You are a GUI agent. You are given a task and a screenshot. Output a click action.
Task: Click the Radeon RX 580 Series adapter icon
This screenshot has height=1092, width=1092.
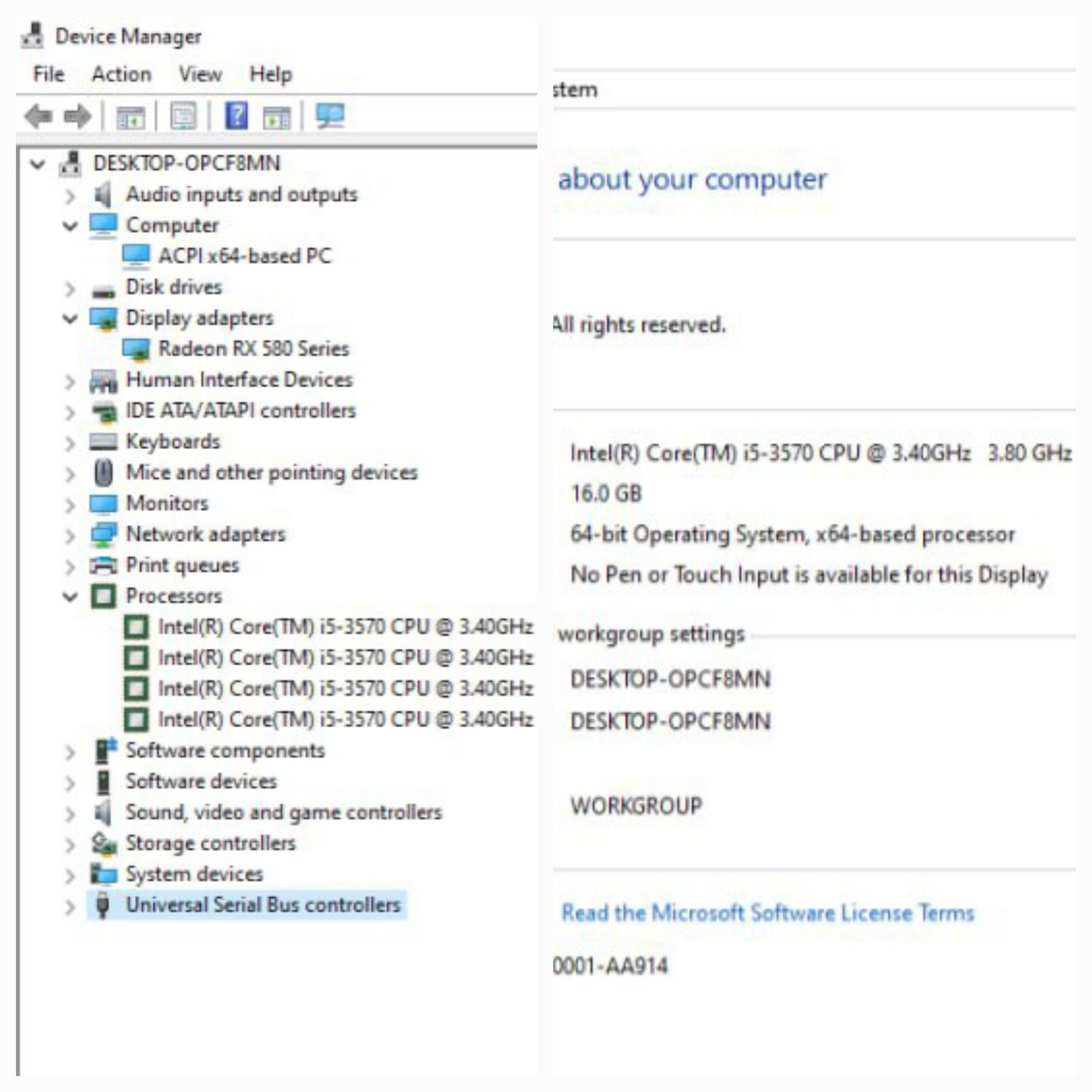[x=136, y=349]
